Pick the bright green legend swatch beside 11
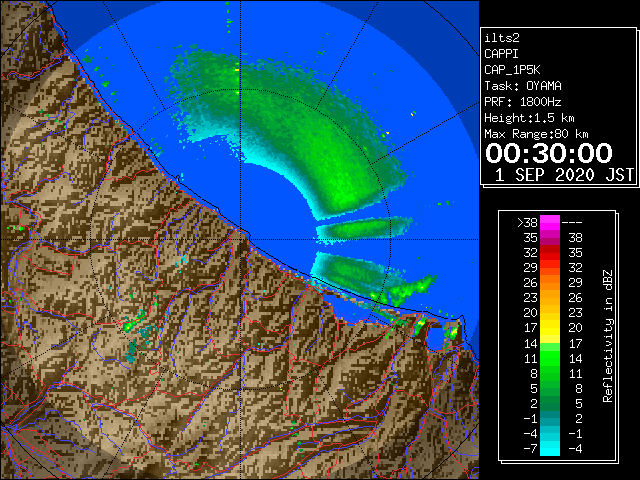Screen dimensions: 640x480 pyautogui.click(x=550, y=358)
